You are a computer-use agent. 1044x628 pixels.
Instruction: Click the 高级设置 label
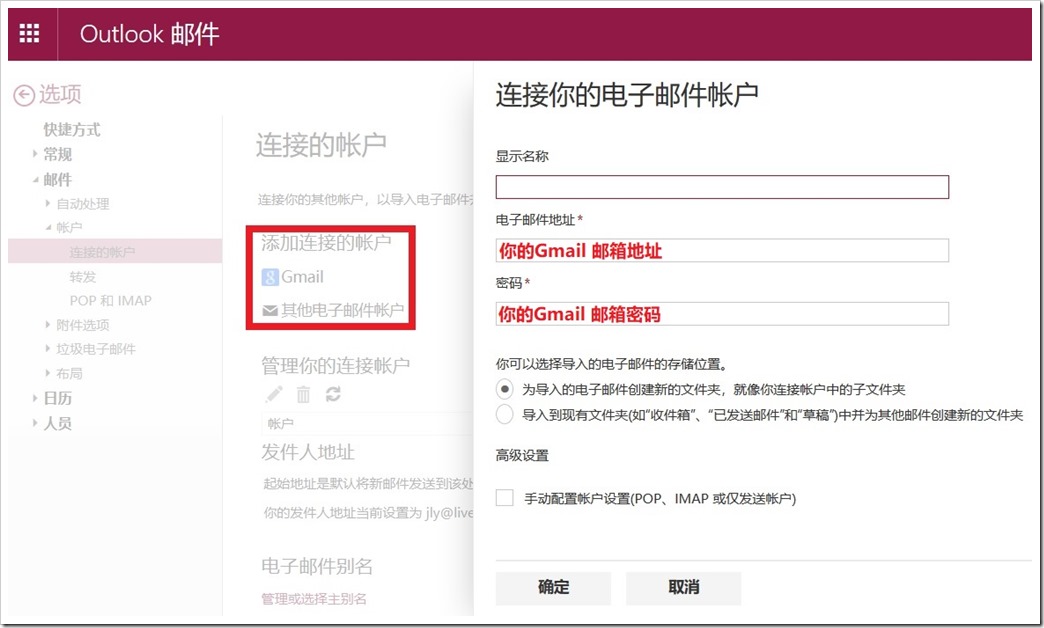pos(522,456)
